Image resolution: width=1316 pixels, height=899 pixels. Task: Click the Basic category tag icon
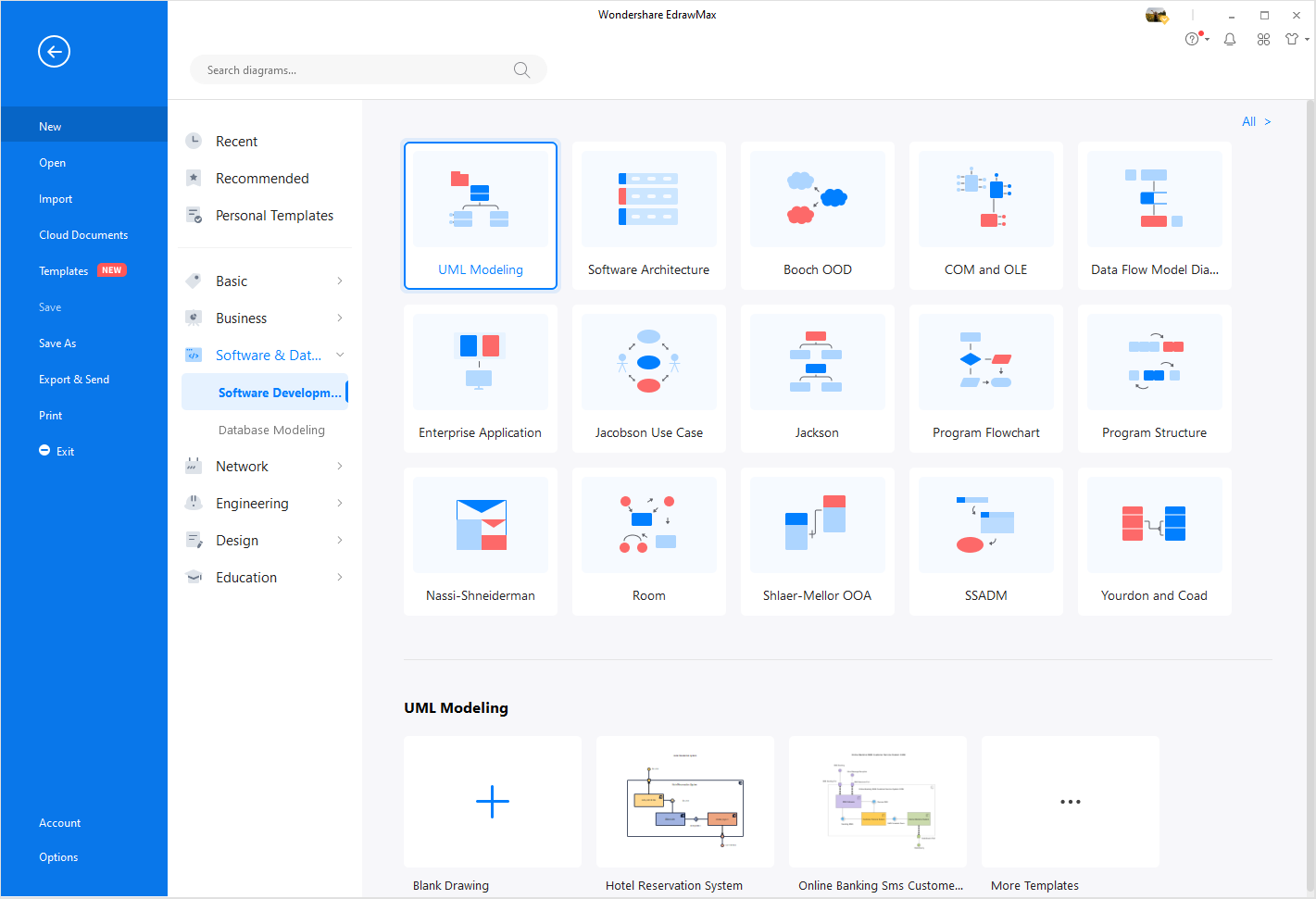[x=194, y=281]
